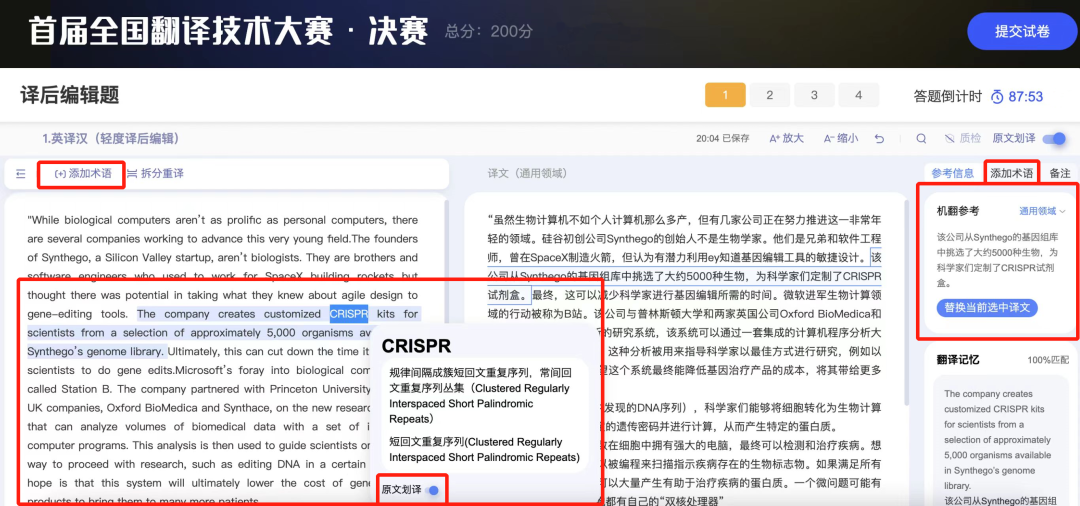Go to question 2
The image size is (1080, 506).
(x=769, y=95)
